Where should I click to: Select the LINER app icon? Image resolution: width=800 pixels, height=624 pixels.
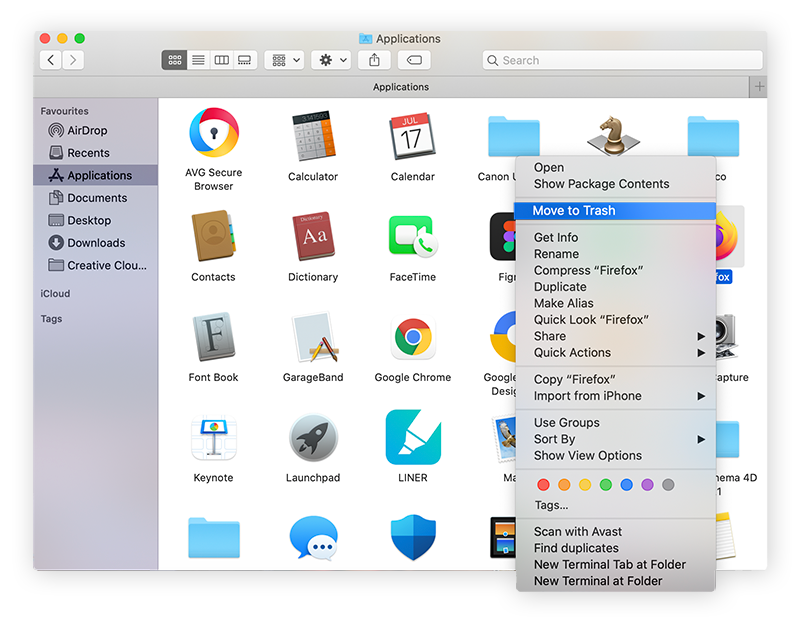click(x=413, y=437)
